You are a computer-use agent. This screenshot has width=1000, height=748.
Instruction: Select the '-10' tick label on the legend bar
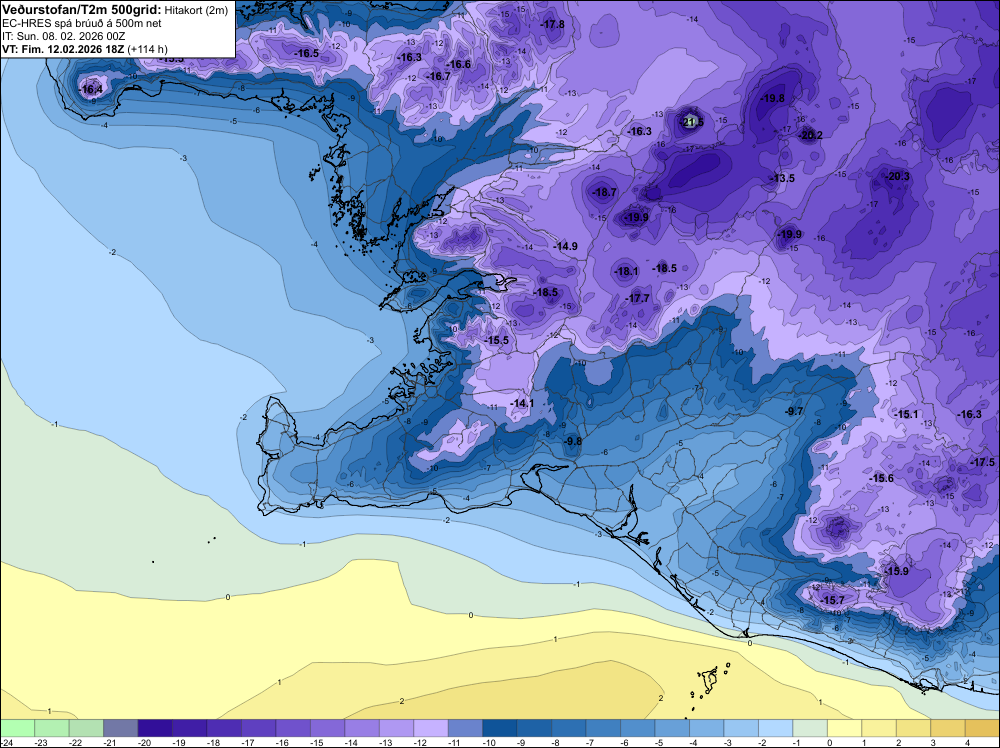488,743
